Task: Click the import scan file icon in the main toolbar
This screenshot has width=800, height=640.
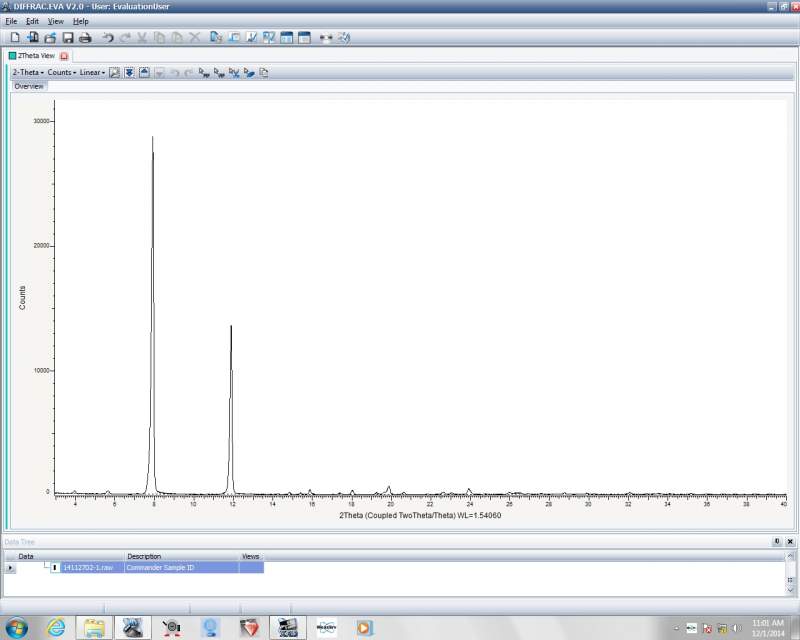Action: (x=33, y=37)
